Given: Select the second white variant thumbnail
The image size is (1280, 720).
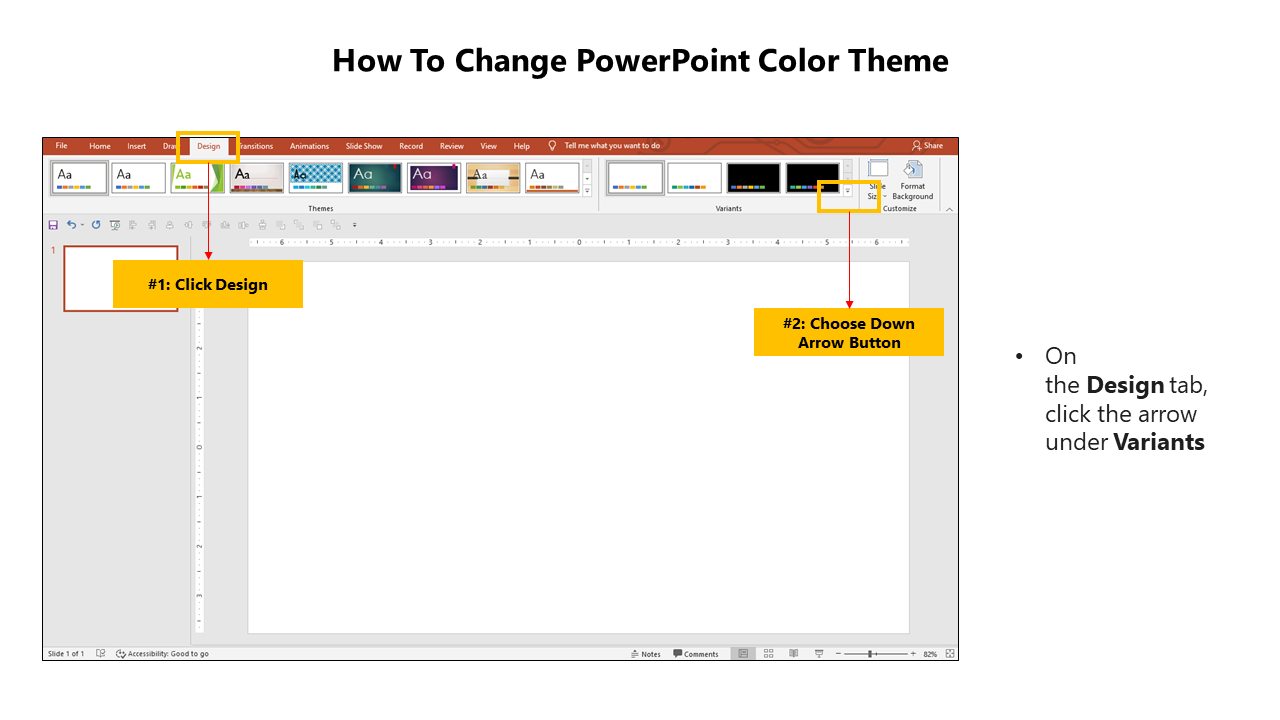Looking at the screenshot, I should click(694, 178).
